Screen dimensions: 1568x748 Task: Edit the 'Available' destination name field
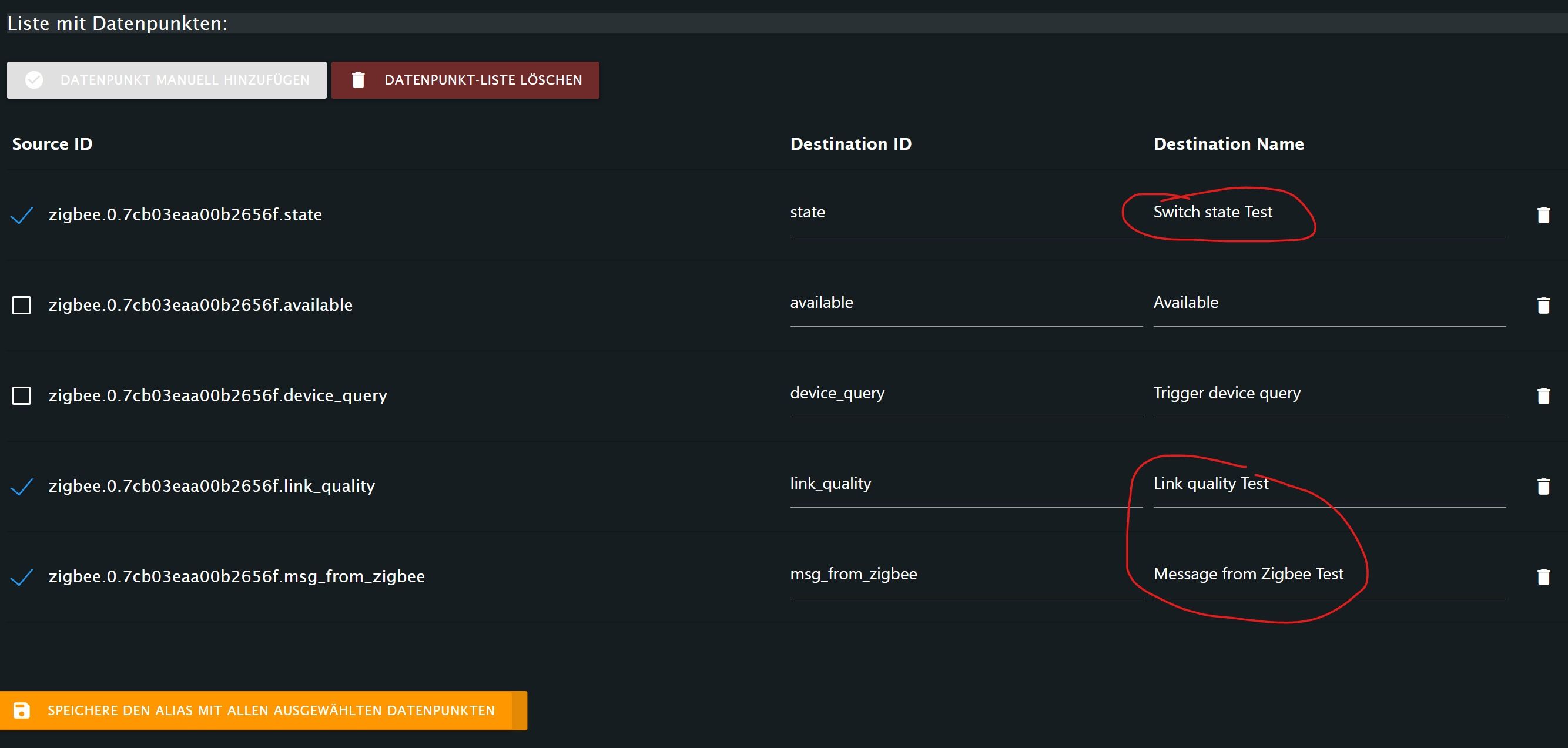pyautogui.click(x=1329, y=303)
